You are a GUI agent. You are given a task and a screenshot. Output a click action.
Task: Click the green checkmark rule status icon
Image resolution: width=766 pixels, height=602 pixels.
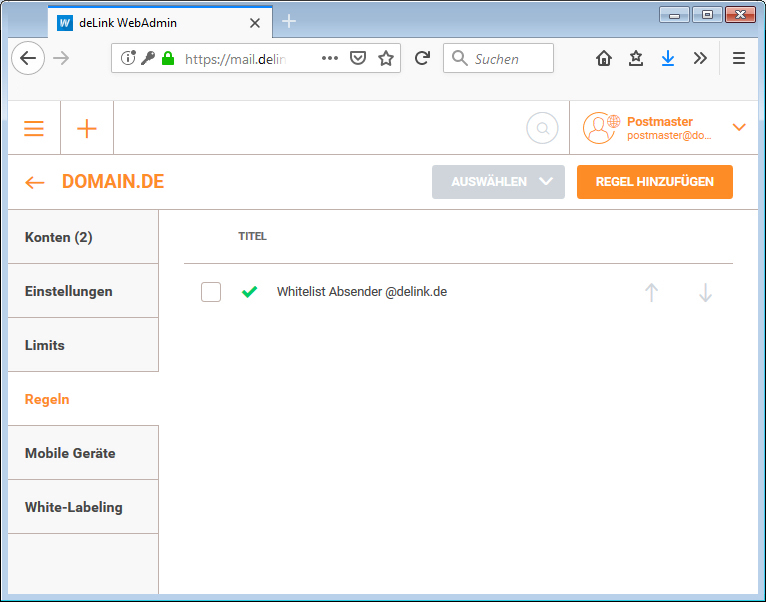click(250, 292)
